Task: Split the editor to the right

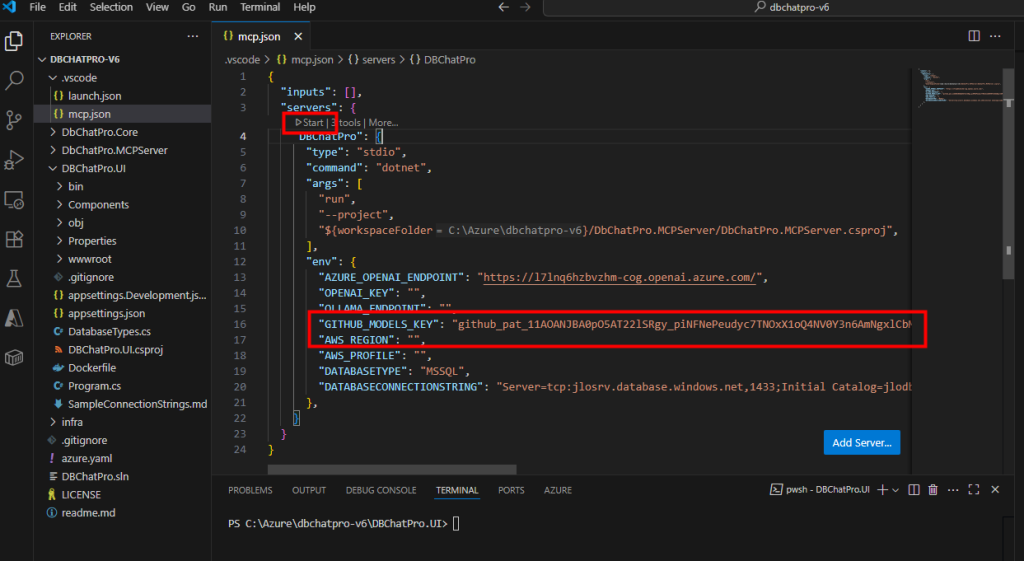Action: (x=974, y=37)
